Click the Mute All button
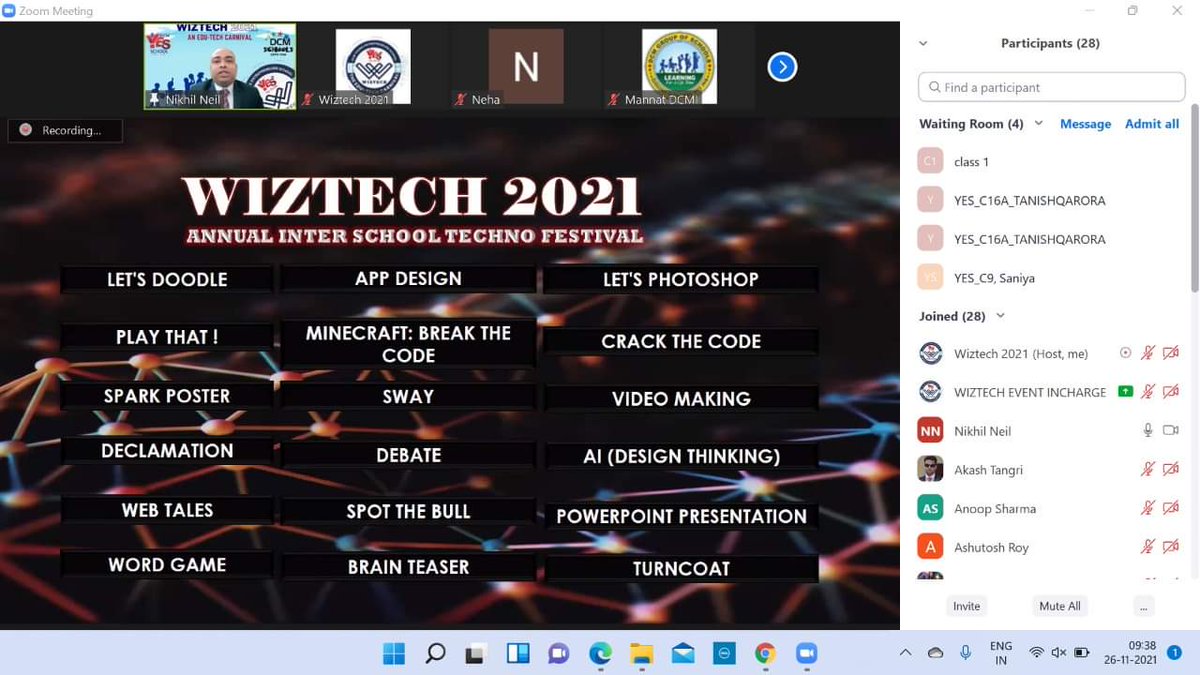1200x675 pixels. click(x=1060, y=606)
